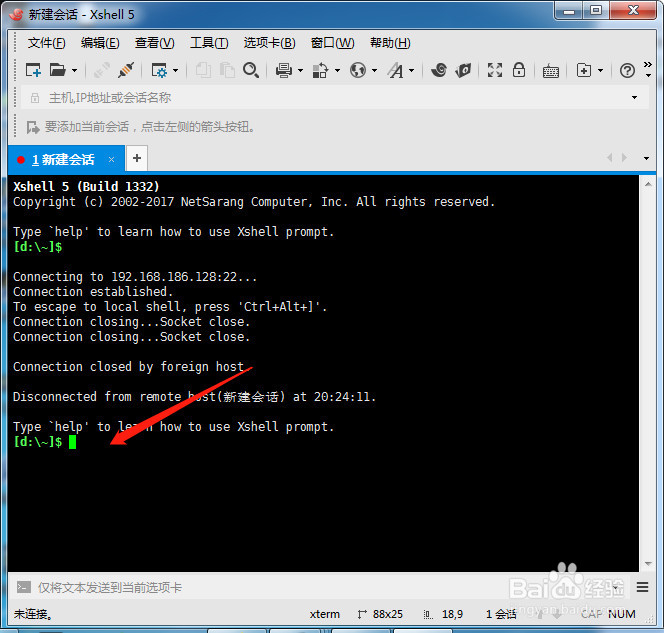The image size is (664, 633).
Task: Click the Xshell title bar app icon
Action: (17, 14)
